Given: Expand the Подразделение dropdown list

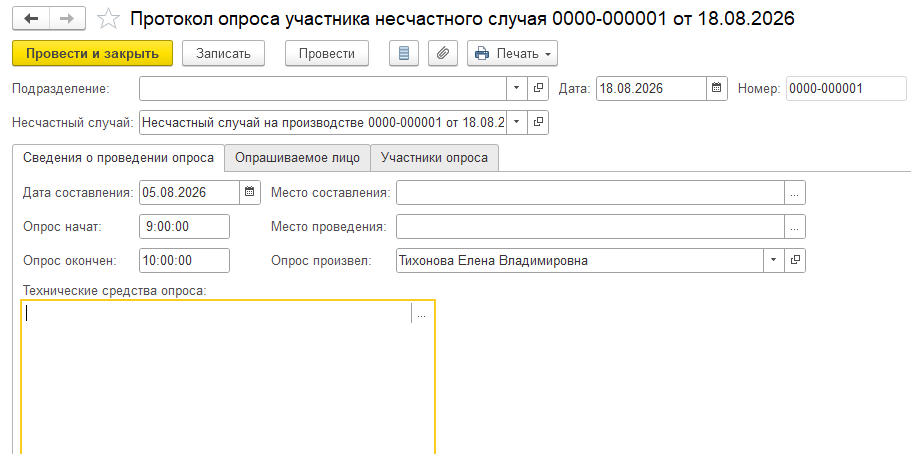Looking at the screenshot, I should coord(517,88).
